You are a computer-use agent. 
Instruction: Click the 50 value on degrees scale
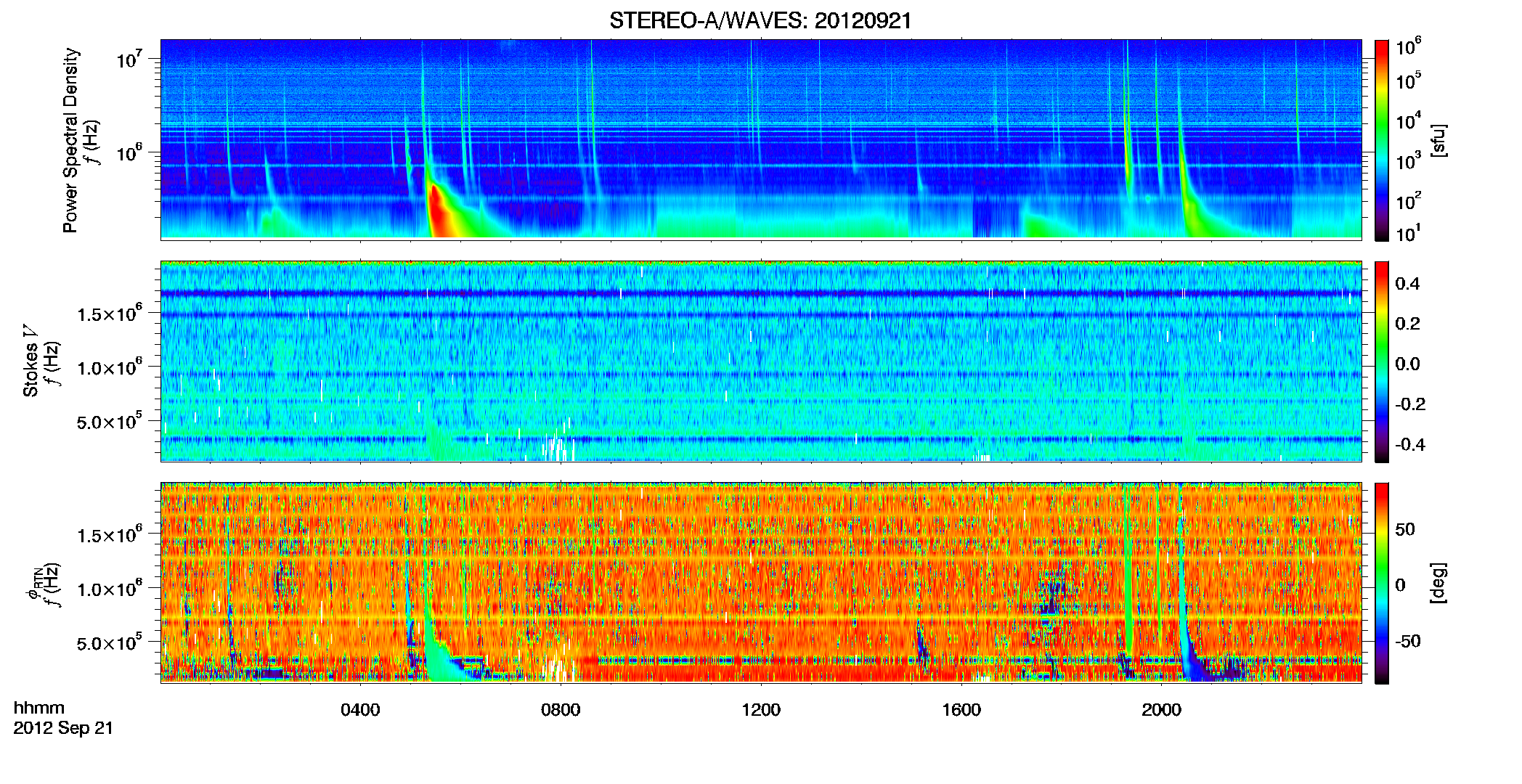tap(1405, 529)
